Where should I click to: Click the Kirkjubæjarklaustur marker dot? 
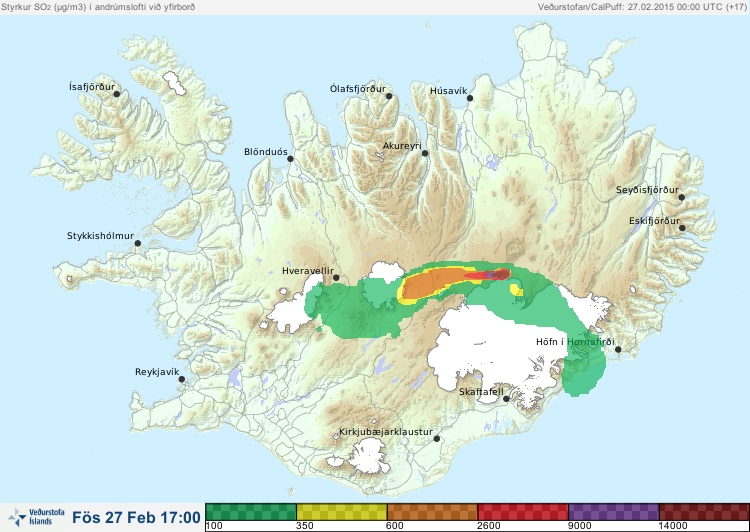pyautogui.click(x=436, y=439)
